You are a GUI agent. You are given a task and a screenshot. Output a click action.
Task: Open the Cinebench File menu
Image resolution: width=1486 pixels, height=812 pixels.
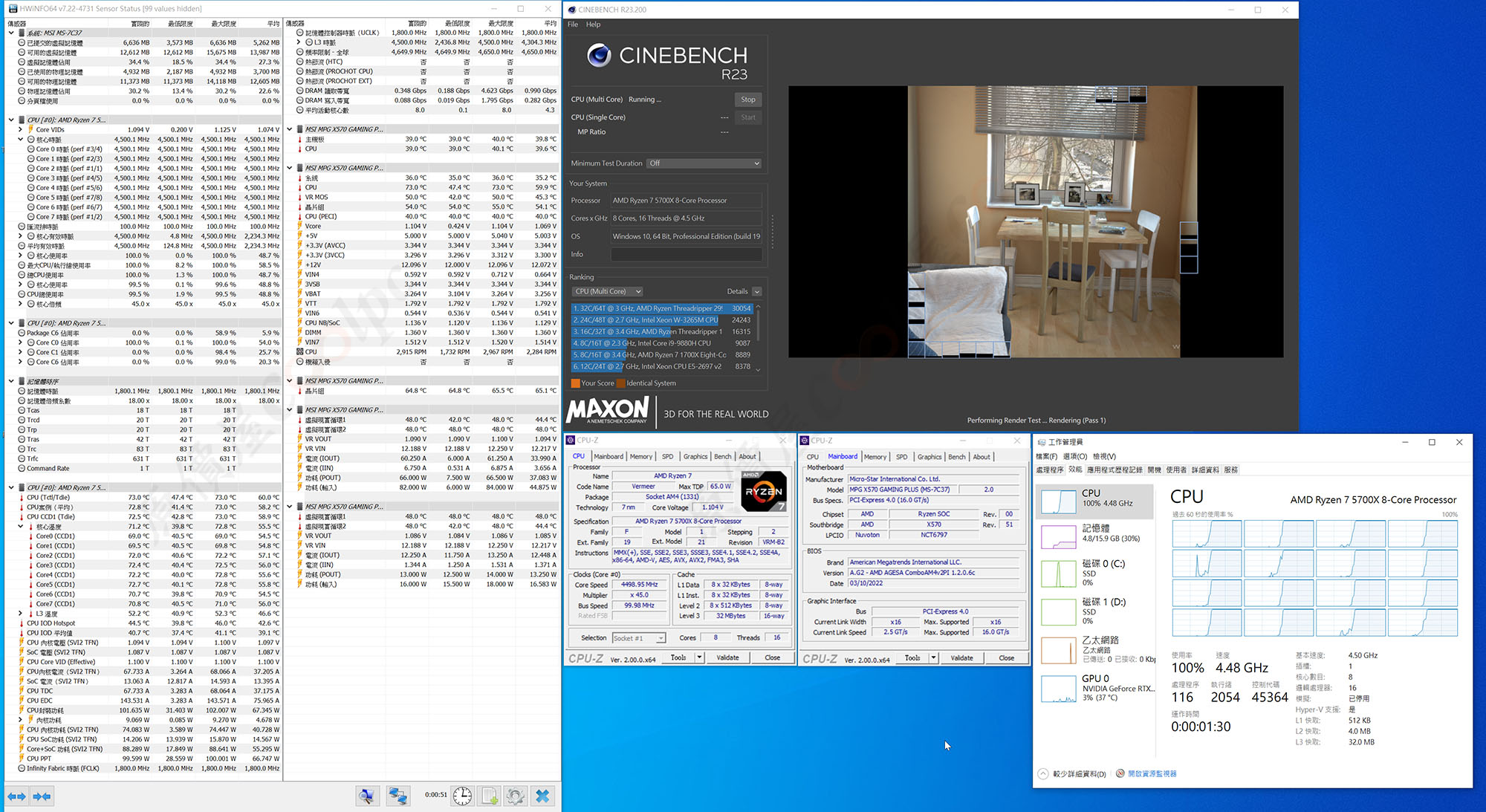(x=572, y=25)
